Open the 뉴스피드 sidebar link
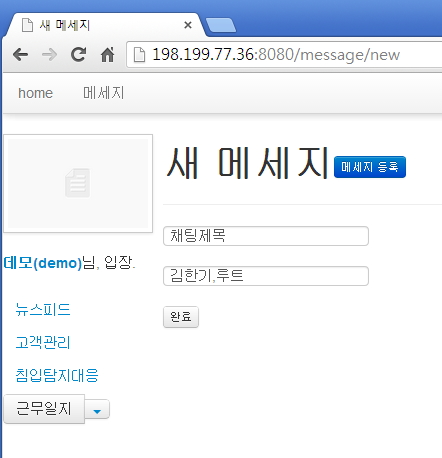 [43, 310]
